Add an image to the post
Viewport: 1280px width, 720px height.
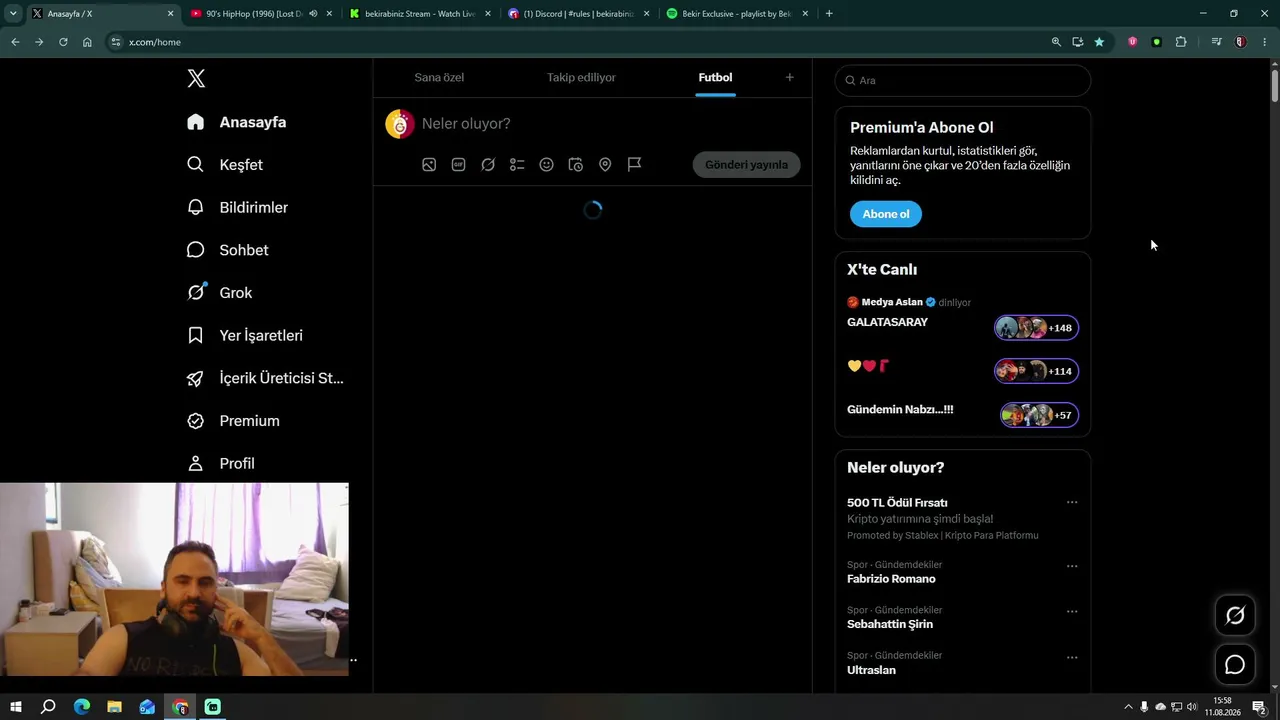coord(429,165)
